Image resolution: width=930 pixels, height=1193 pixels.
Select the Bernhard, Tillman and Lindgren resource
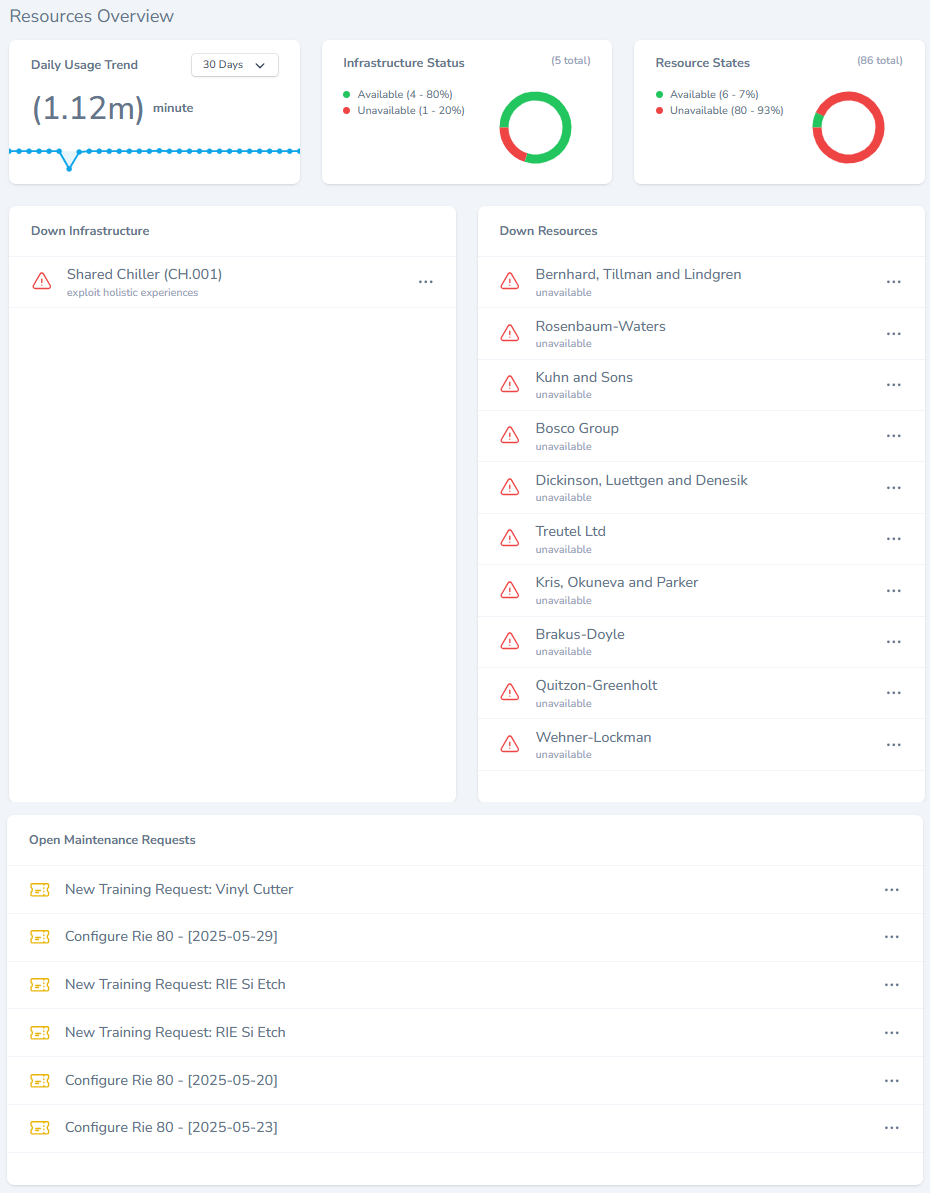tap(638, 275)
